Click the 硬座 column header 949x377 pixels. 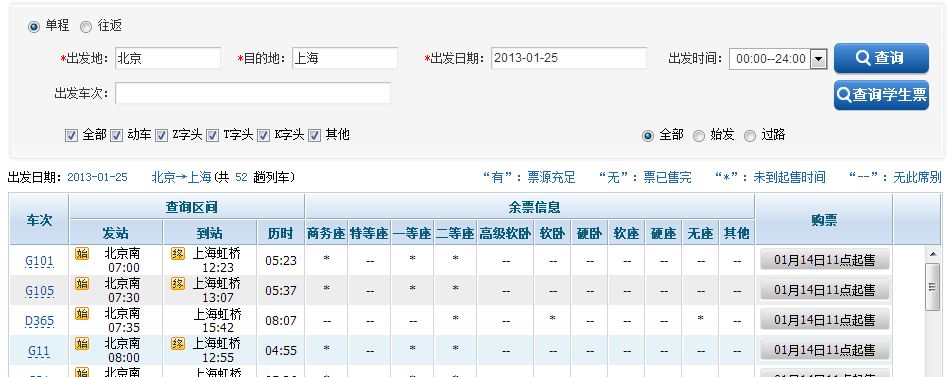[x=663, y=233]
